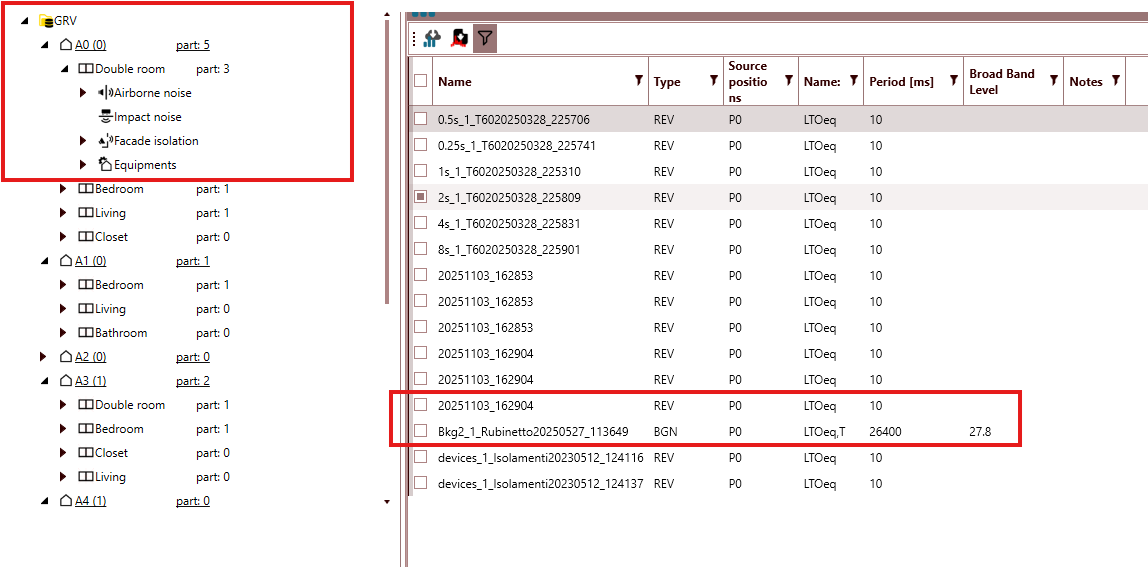Click the tree panel scroll-down arrow
The height and width of the screenshot is (567, 1148).
[x=387, y=502]
